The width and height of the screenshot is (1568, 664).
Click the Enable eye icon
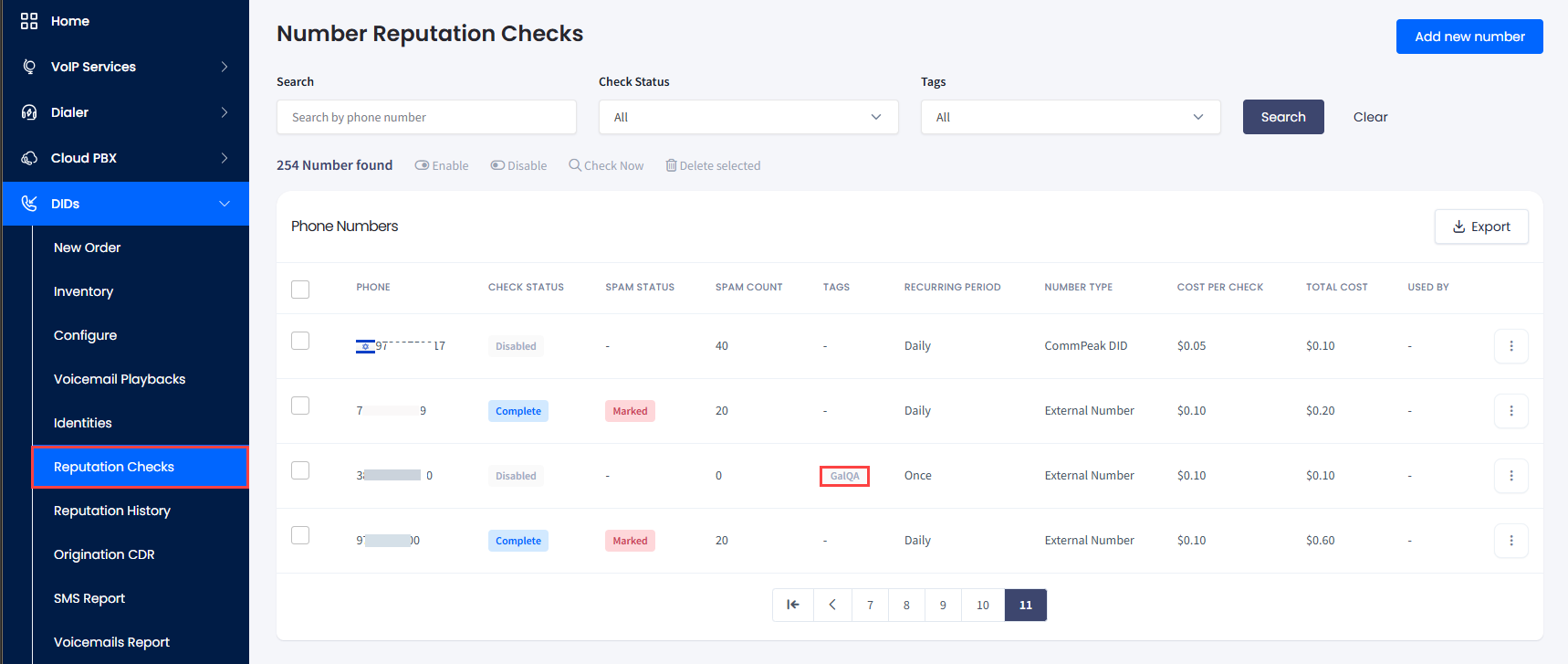422,165
